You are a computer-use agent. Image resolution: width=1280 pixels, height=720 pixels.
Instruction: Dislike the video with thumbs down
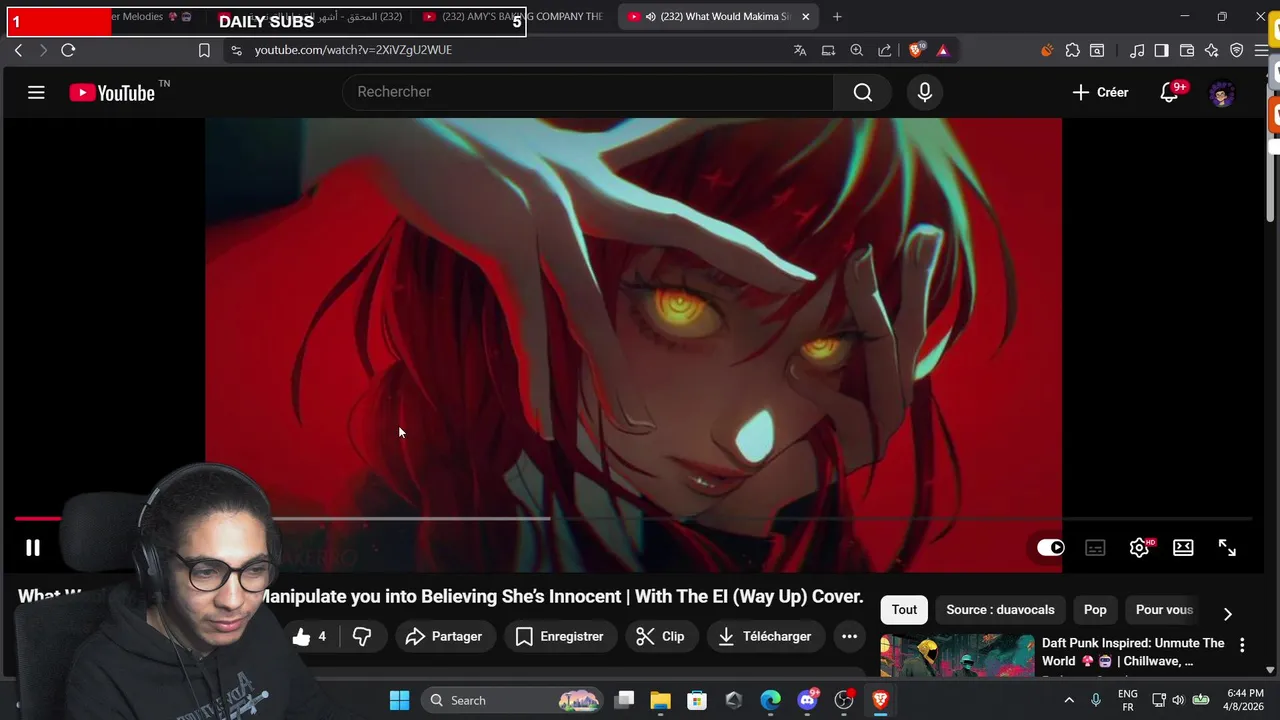362,636
